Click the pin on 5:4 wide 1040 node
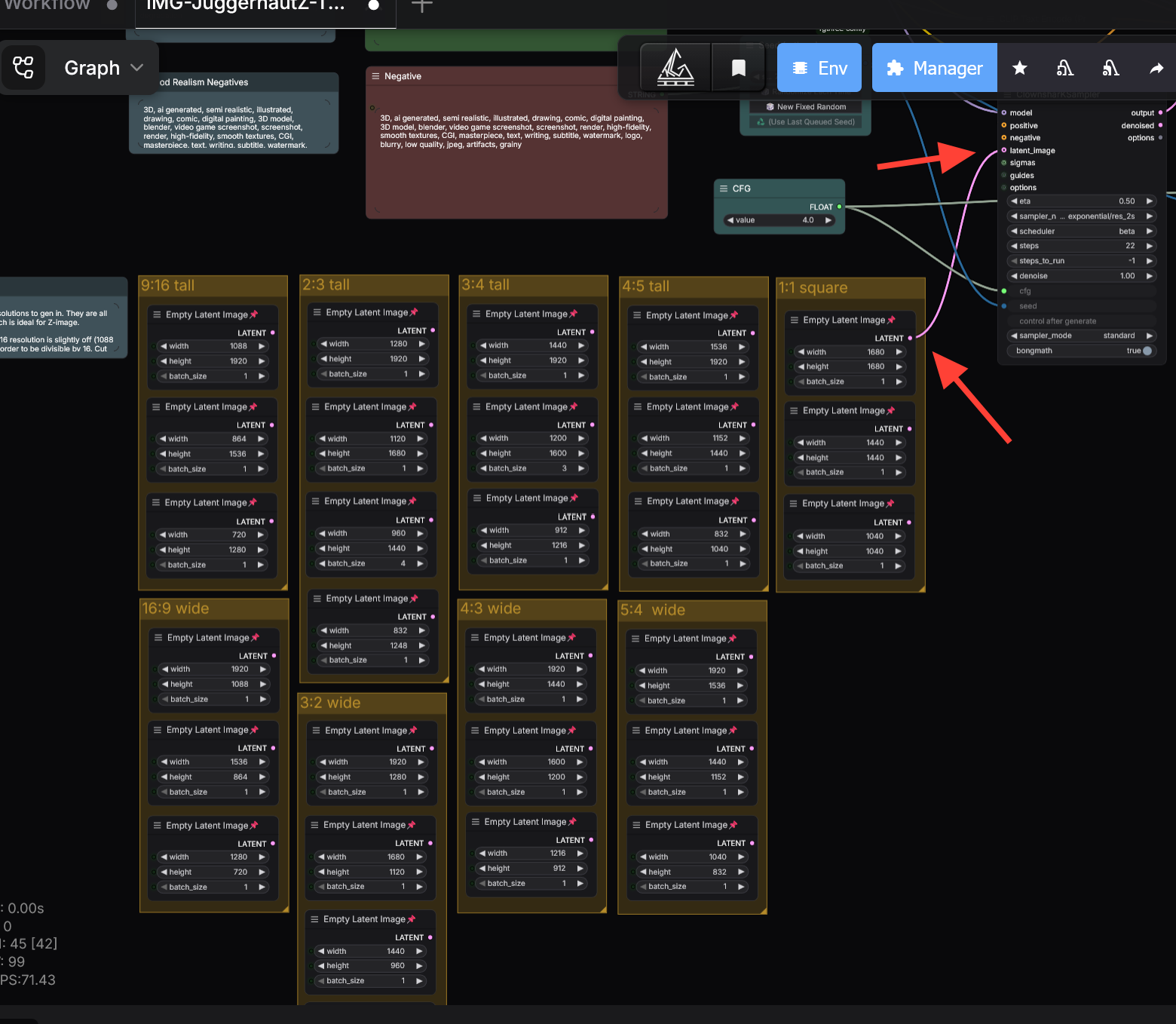This screenshot has width=1176, height=1024. 733,825
